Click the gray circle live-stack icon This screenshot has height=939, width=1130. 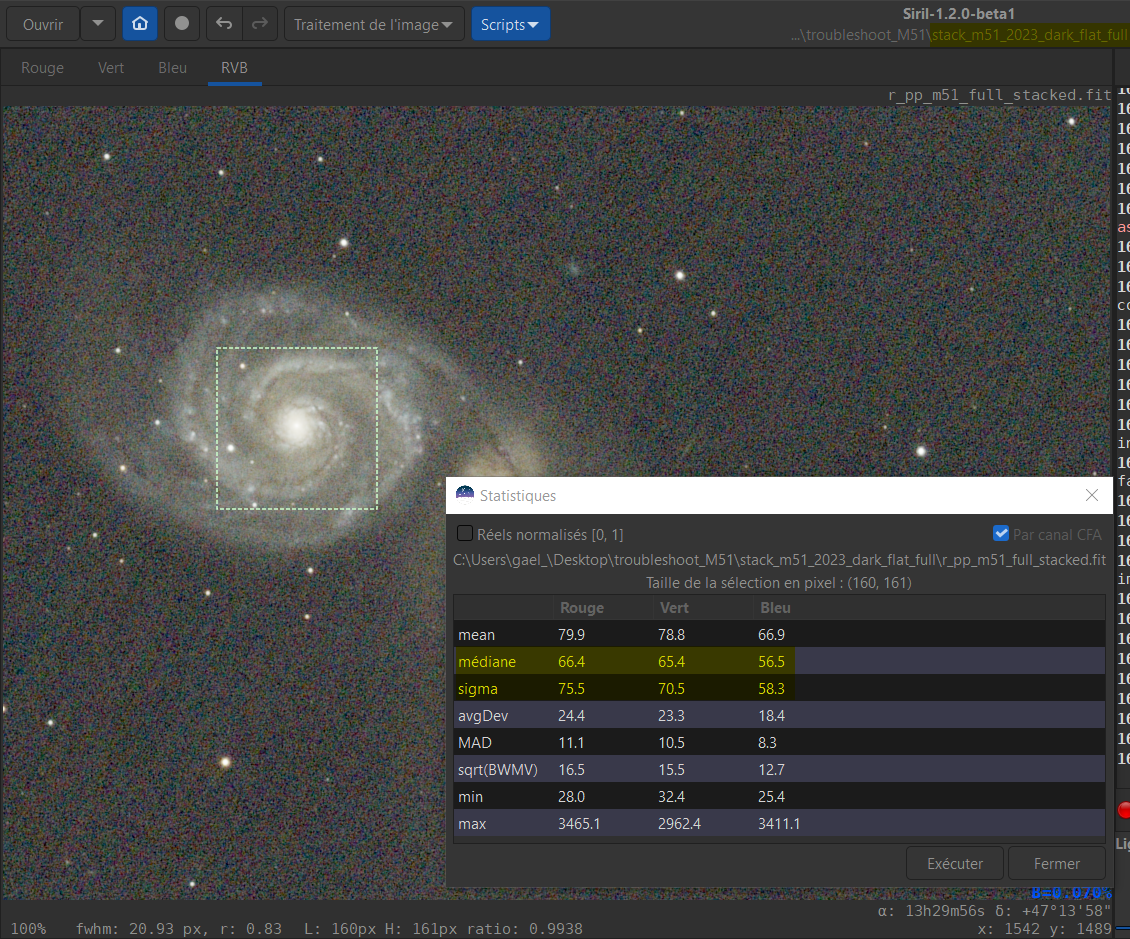[x=182, y=24]
